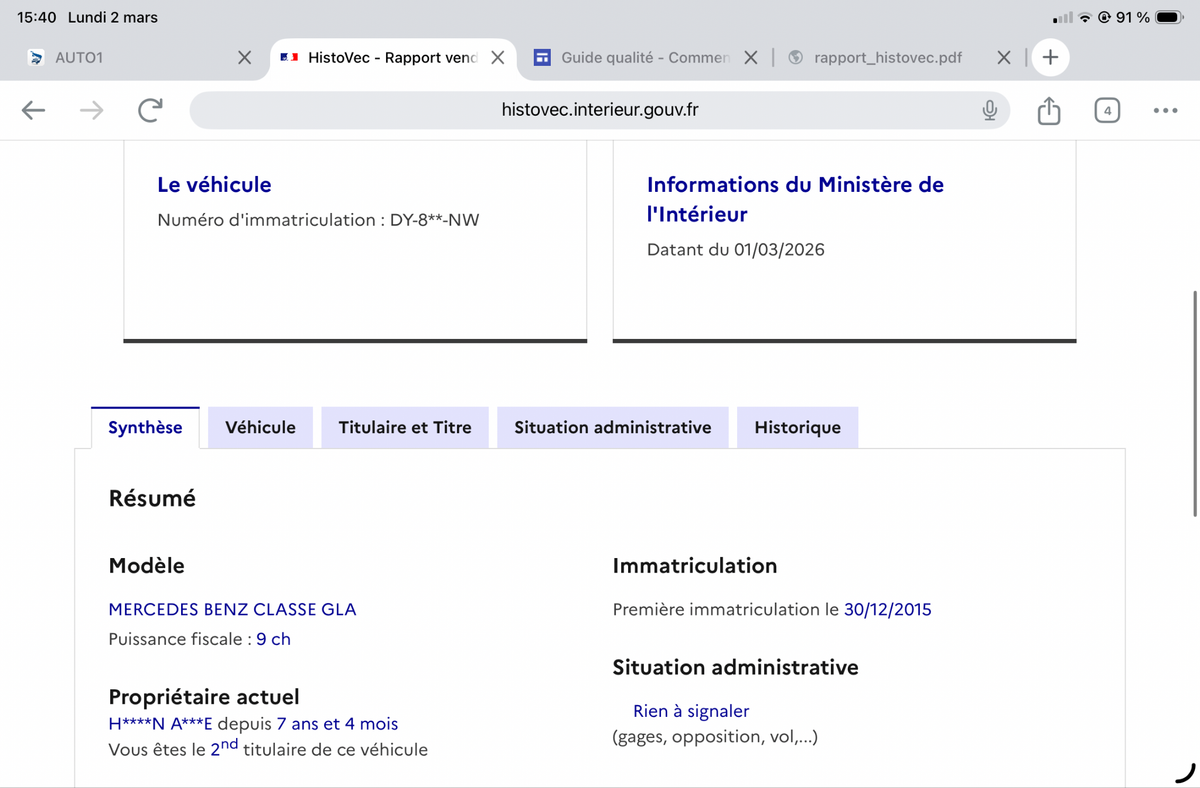Select the Synthèse tab
Viewport: 1200px width, 788px height.
(x=145, y=427)
